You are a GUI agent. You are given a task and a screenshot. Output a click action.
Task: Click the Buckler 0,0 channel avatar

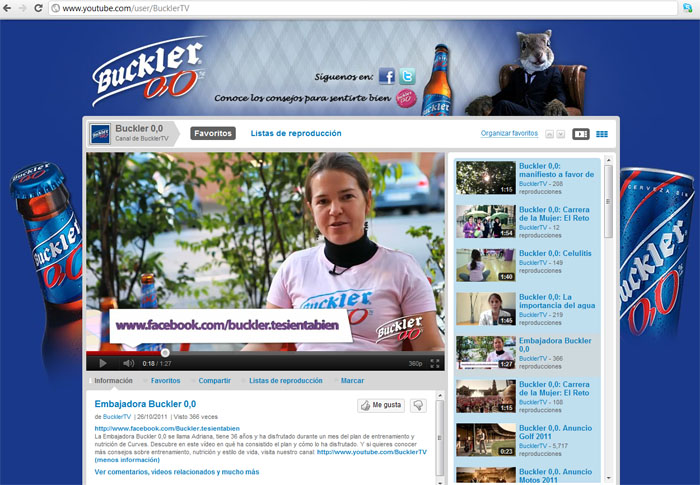pyautogui.click(x=100, y=133)
